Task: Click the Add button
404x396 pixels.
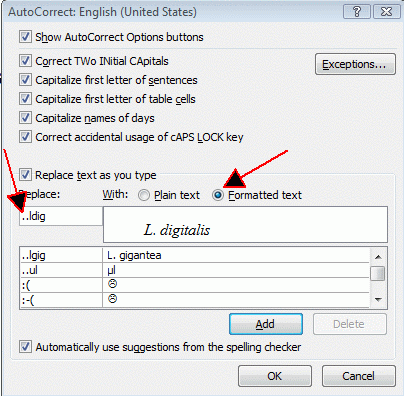Action: pyautogui.click(x=266, y=324)
